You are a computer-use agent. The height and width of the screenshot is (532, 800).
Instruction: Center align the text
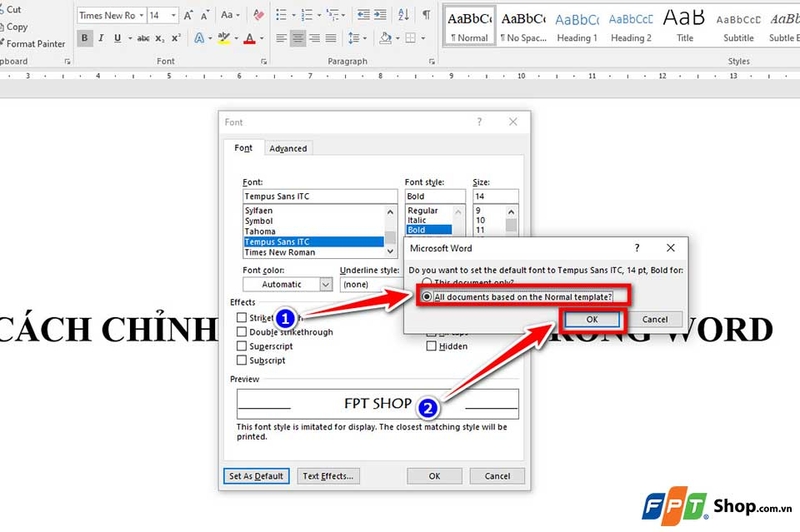[x=298, y=38]
